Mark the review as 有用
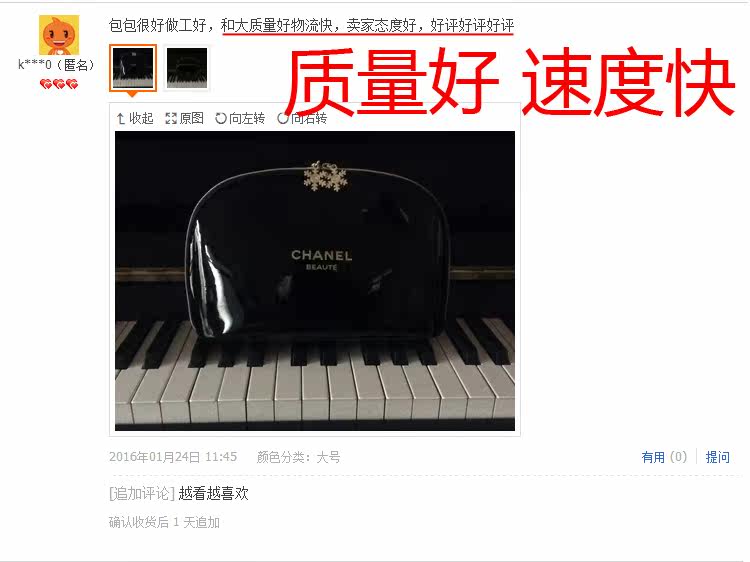Screen dimensions: 750x562 (664, 457)
